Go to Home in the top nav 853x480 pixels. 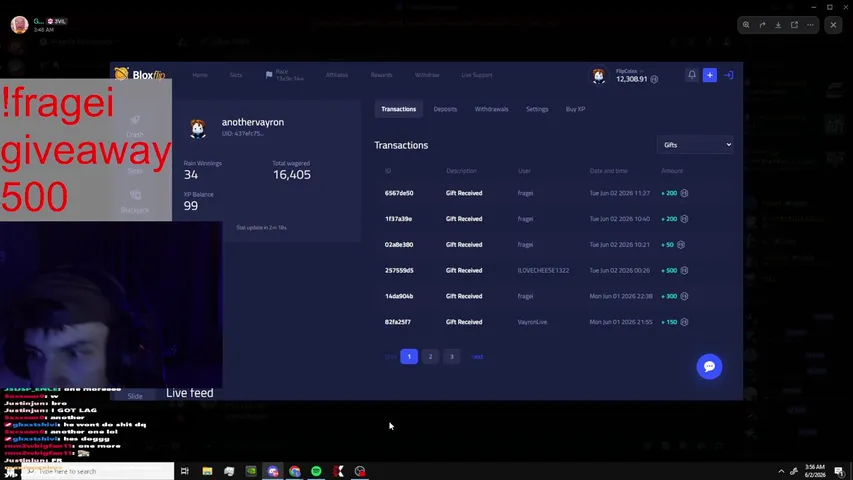200,75
